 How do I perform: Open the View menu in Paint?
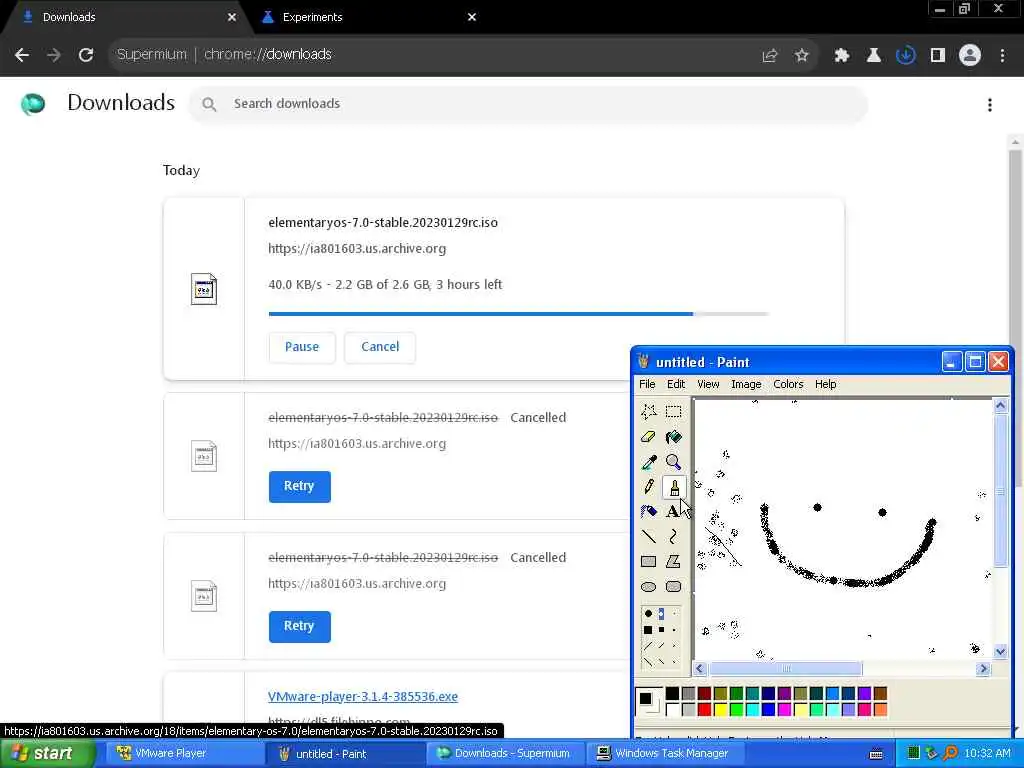click(708, 384)
